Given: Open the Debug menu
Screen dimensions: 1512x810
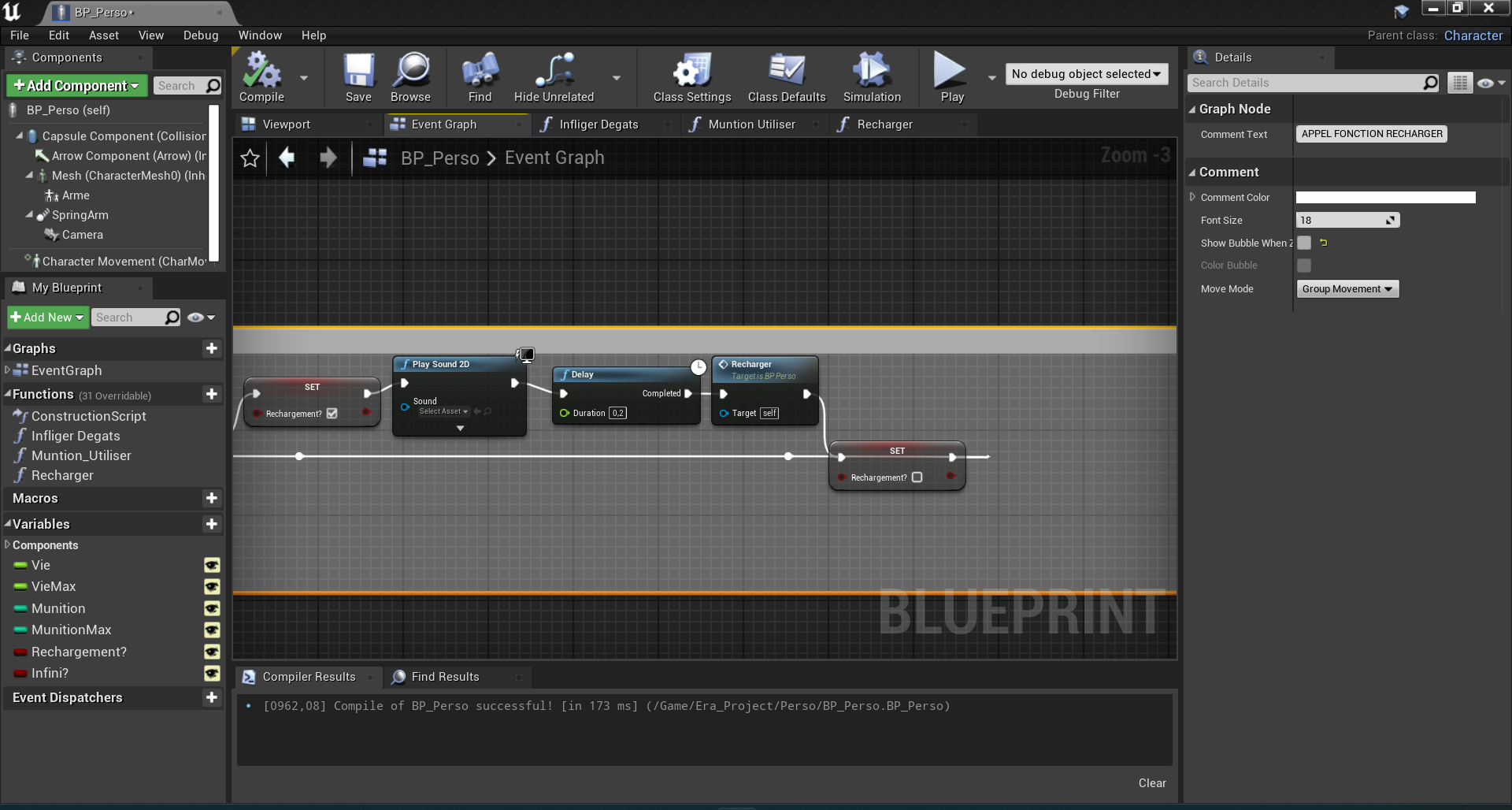Looking at the screenshot, I should [201, 35].
